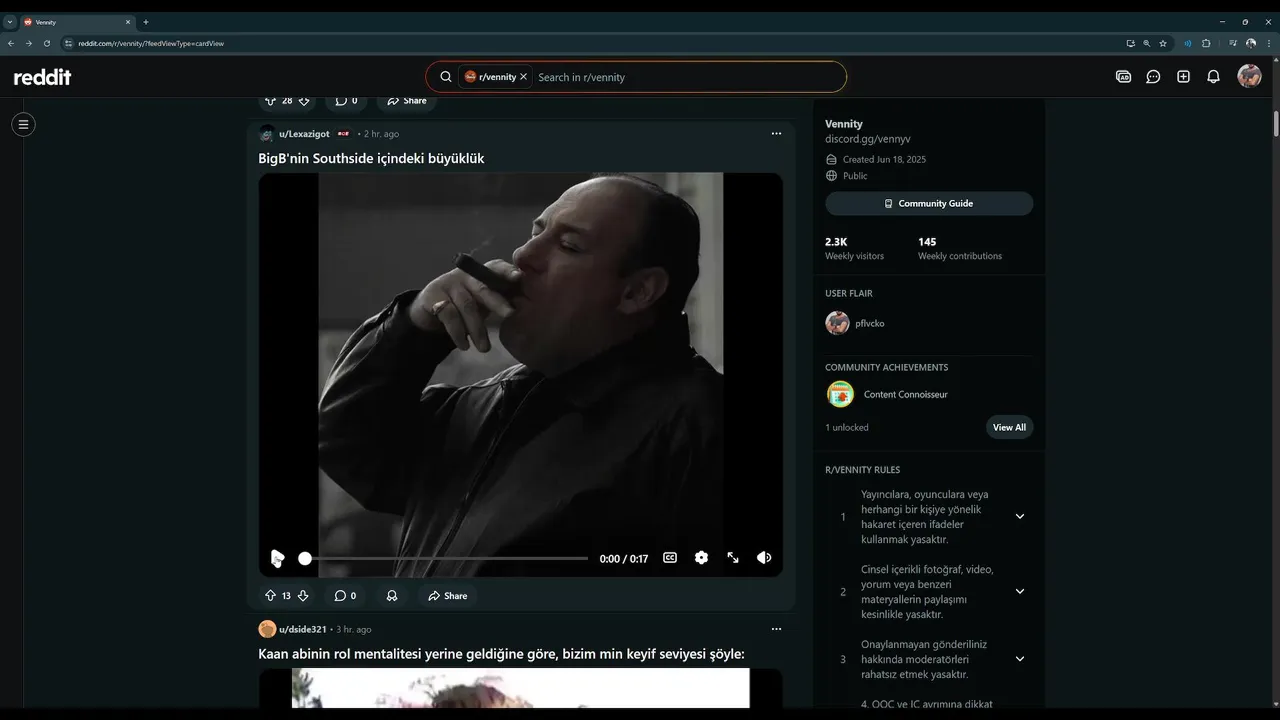1280x720 pixels.
Task: Click the 145 weekly contributions stat
Action: (960, 248)
